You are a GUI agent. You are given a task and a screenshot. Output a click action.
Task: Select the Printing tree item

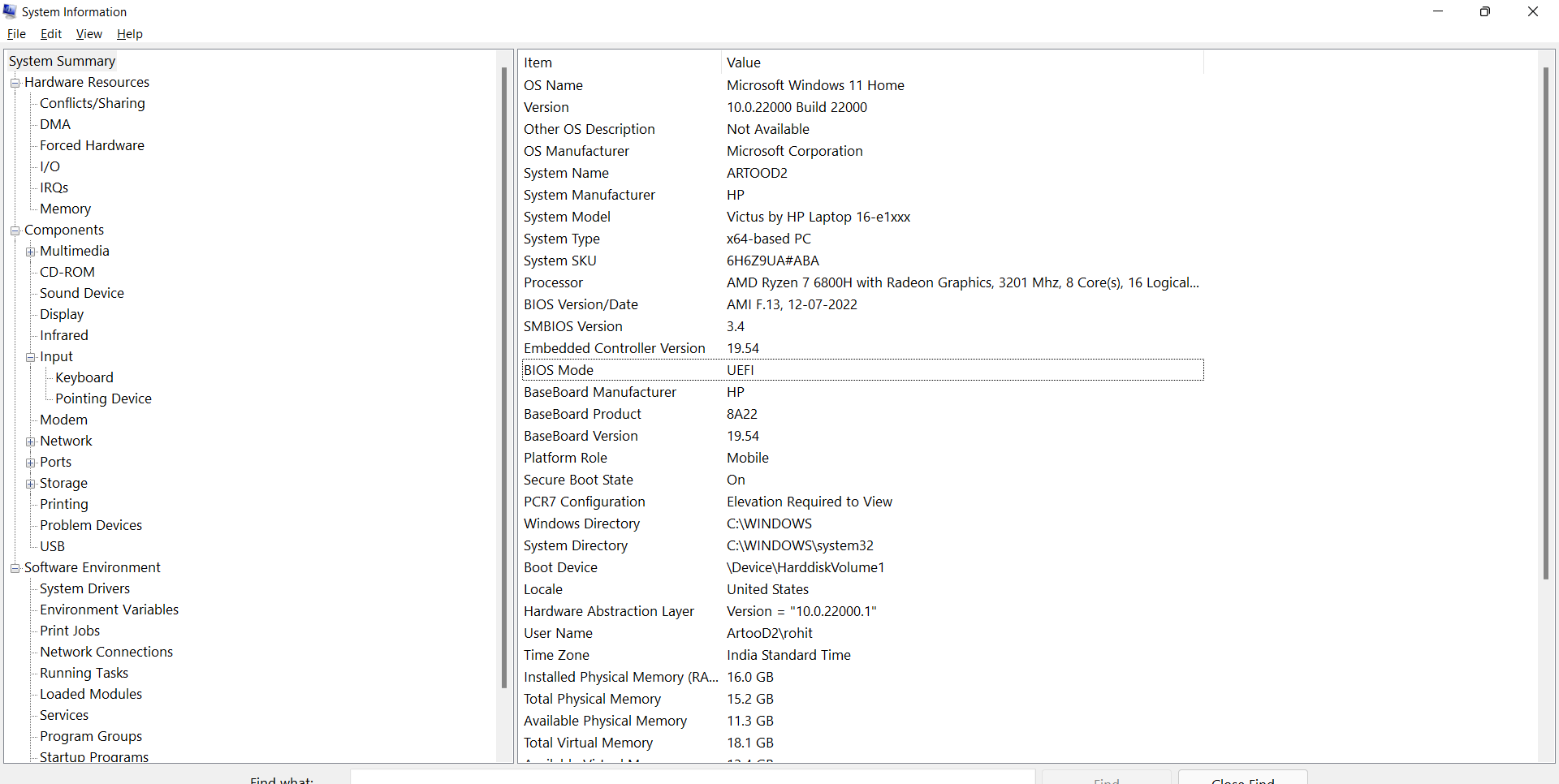64,504
